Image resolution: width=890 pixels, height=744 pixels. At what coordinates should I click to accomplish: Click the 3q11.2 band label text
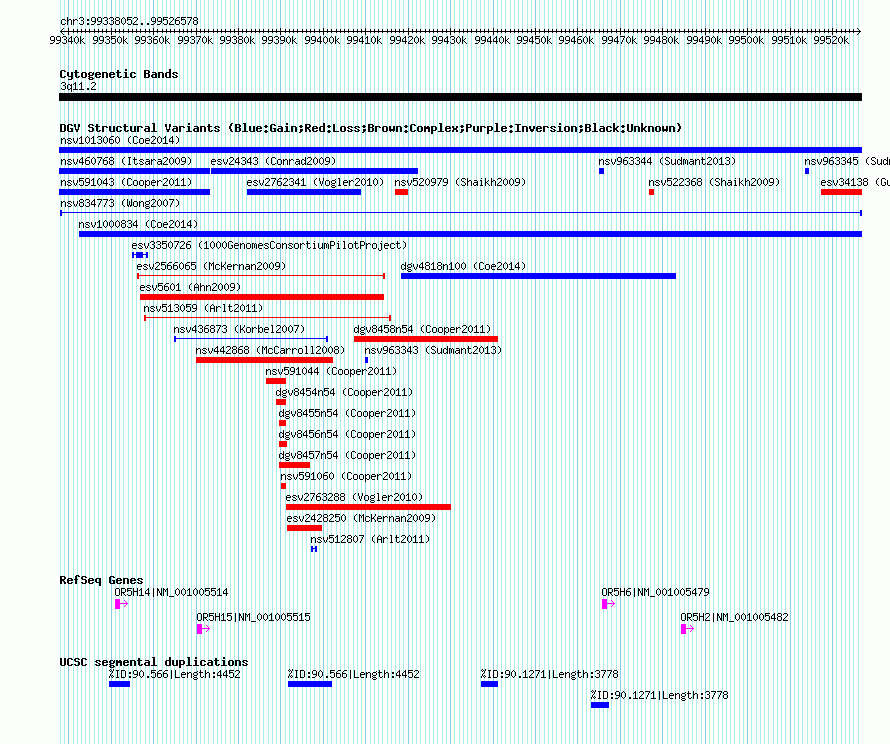(78, 86)
